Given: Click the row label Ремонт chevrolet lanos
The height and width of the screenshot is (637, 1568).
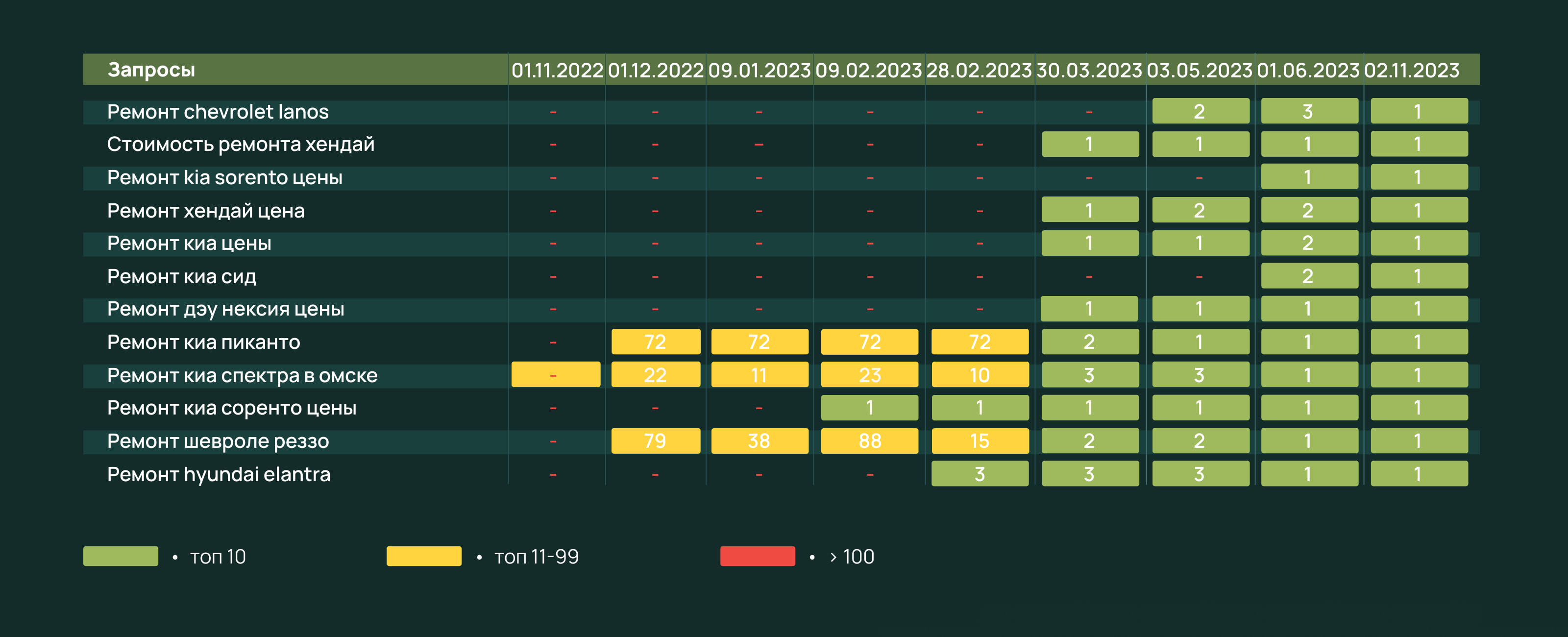Looking at the screenshot, I should (x=218, y=112).
